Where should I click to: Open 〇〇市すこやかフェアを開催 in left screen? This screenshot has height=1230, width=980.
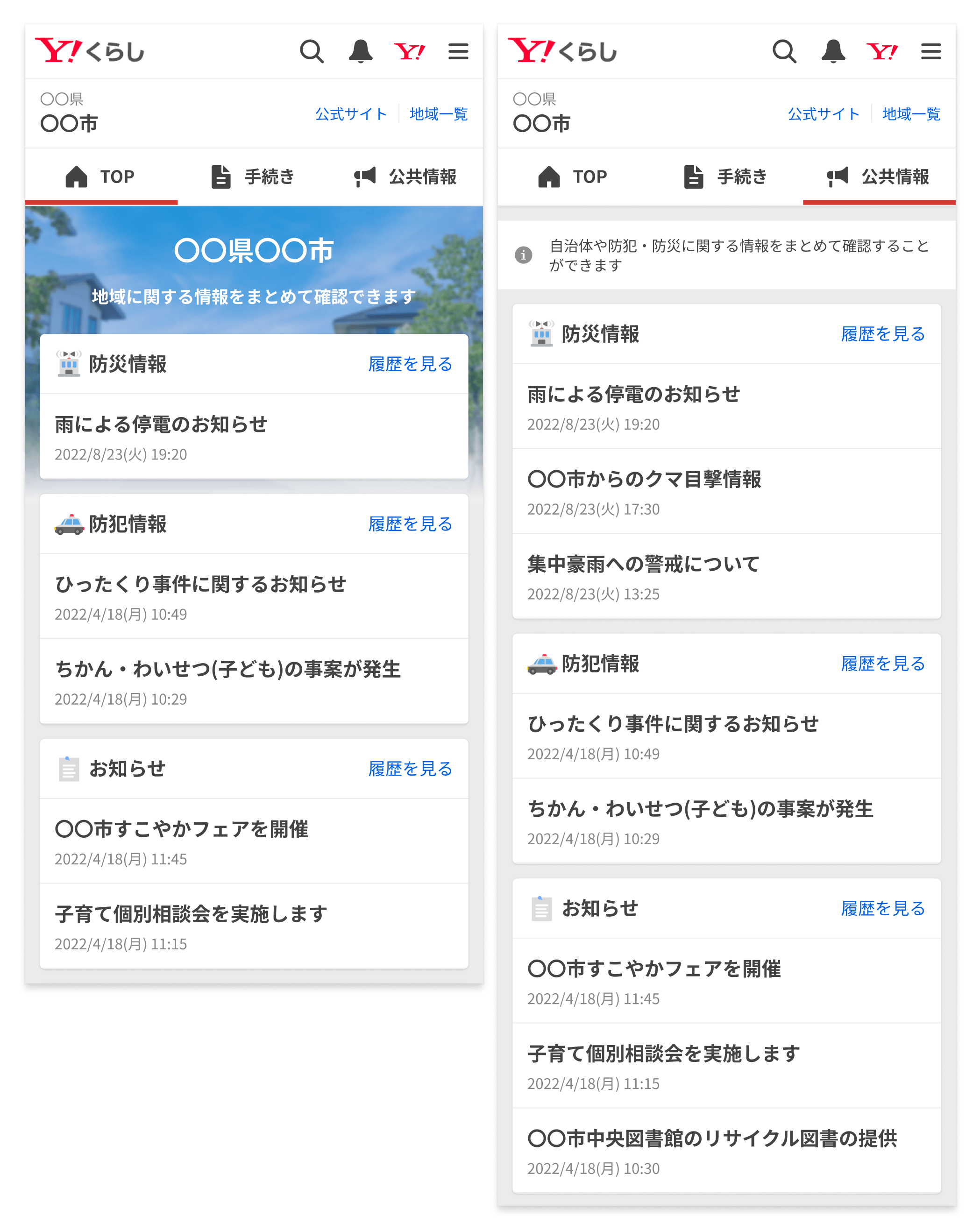pyautogui.click(x=254, y=841)
